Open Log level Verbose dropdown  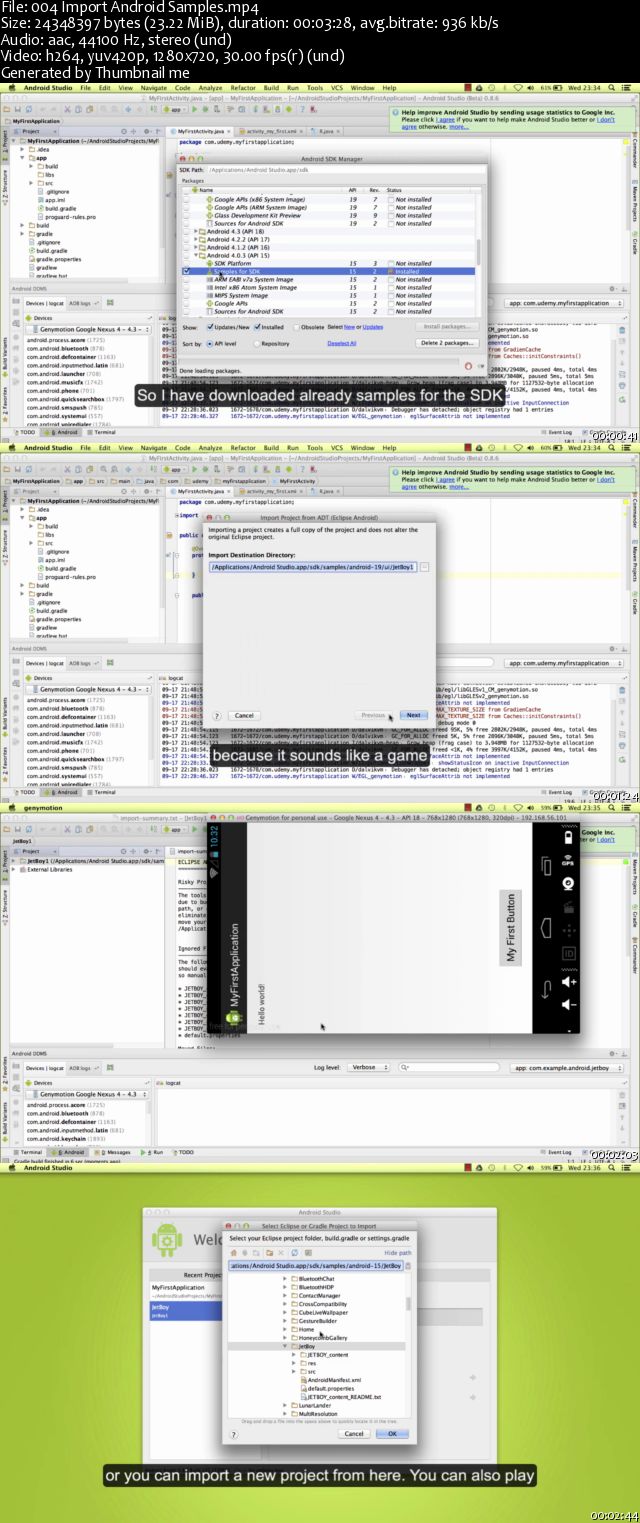[x=368, y=1067]
